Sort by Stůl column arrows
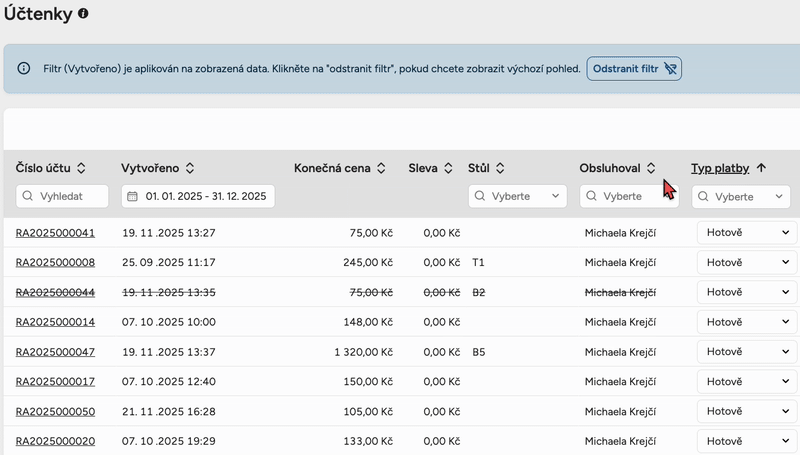Image resolution: width=800 pixels, height=455 pixels. (500, 168)
